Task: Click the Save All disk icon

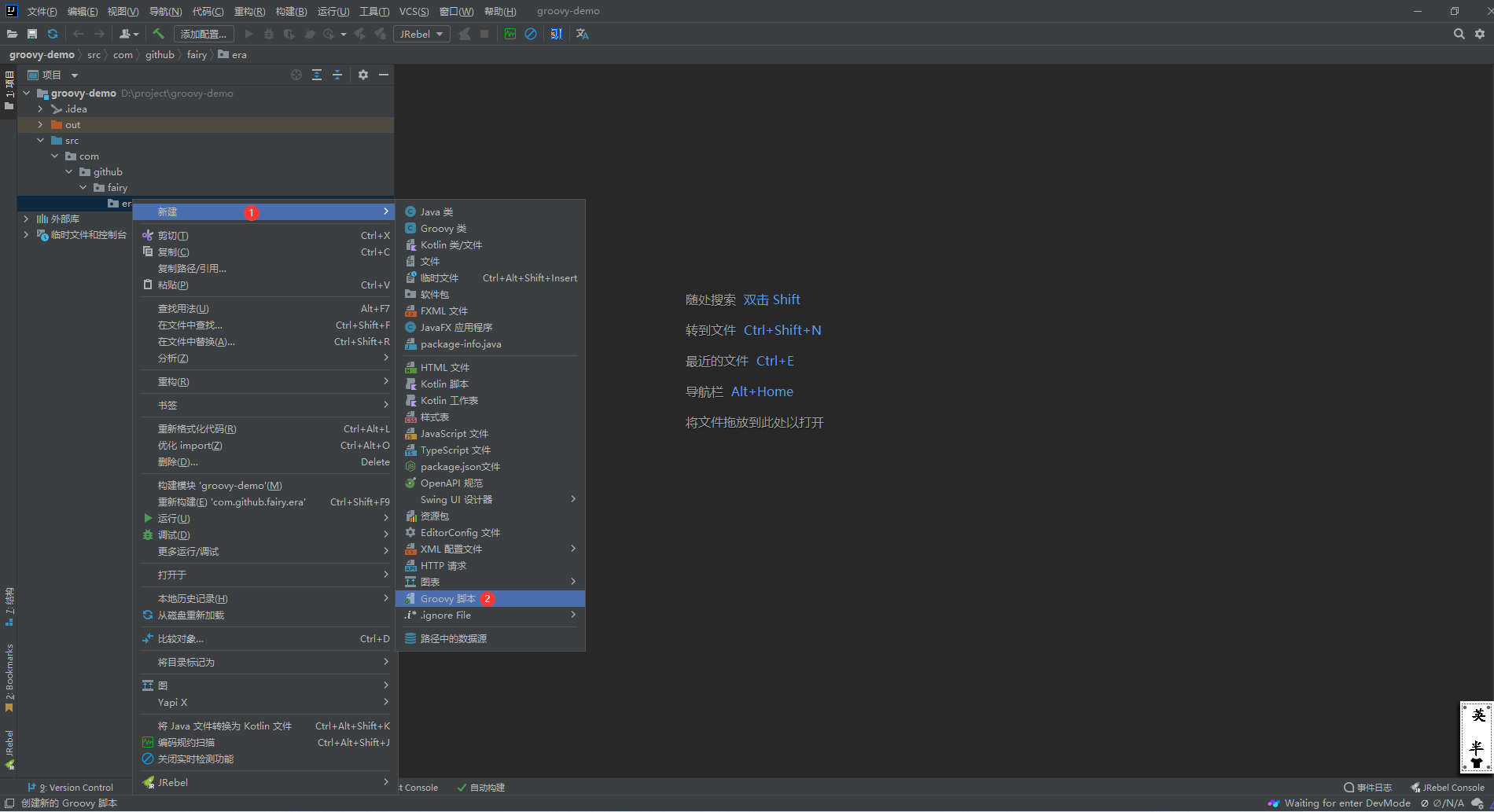Action: click(32, 34)
